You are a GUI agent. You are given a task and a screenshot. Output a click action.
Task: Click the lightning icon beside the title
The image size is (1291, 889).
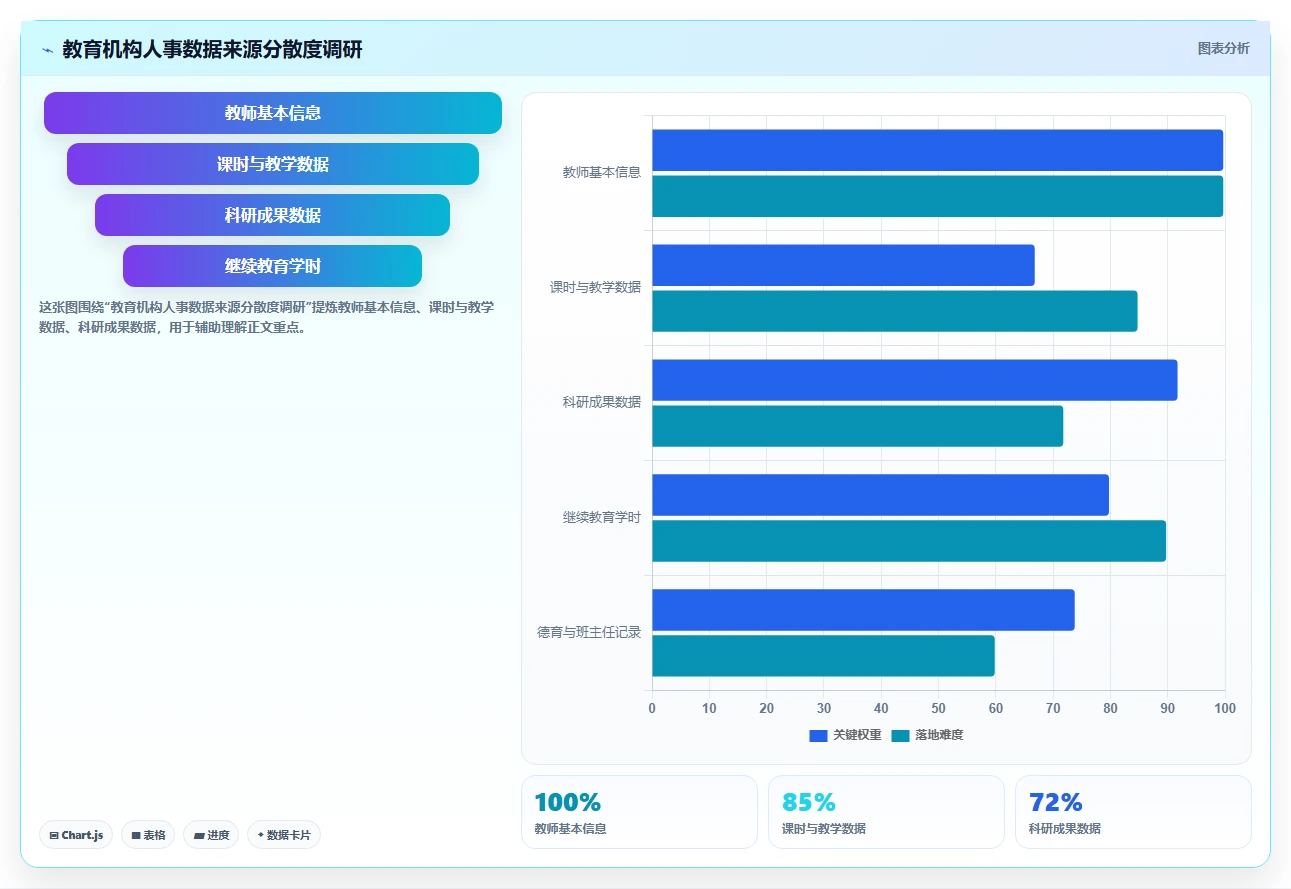pos(47,50)
